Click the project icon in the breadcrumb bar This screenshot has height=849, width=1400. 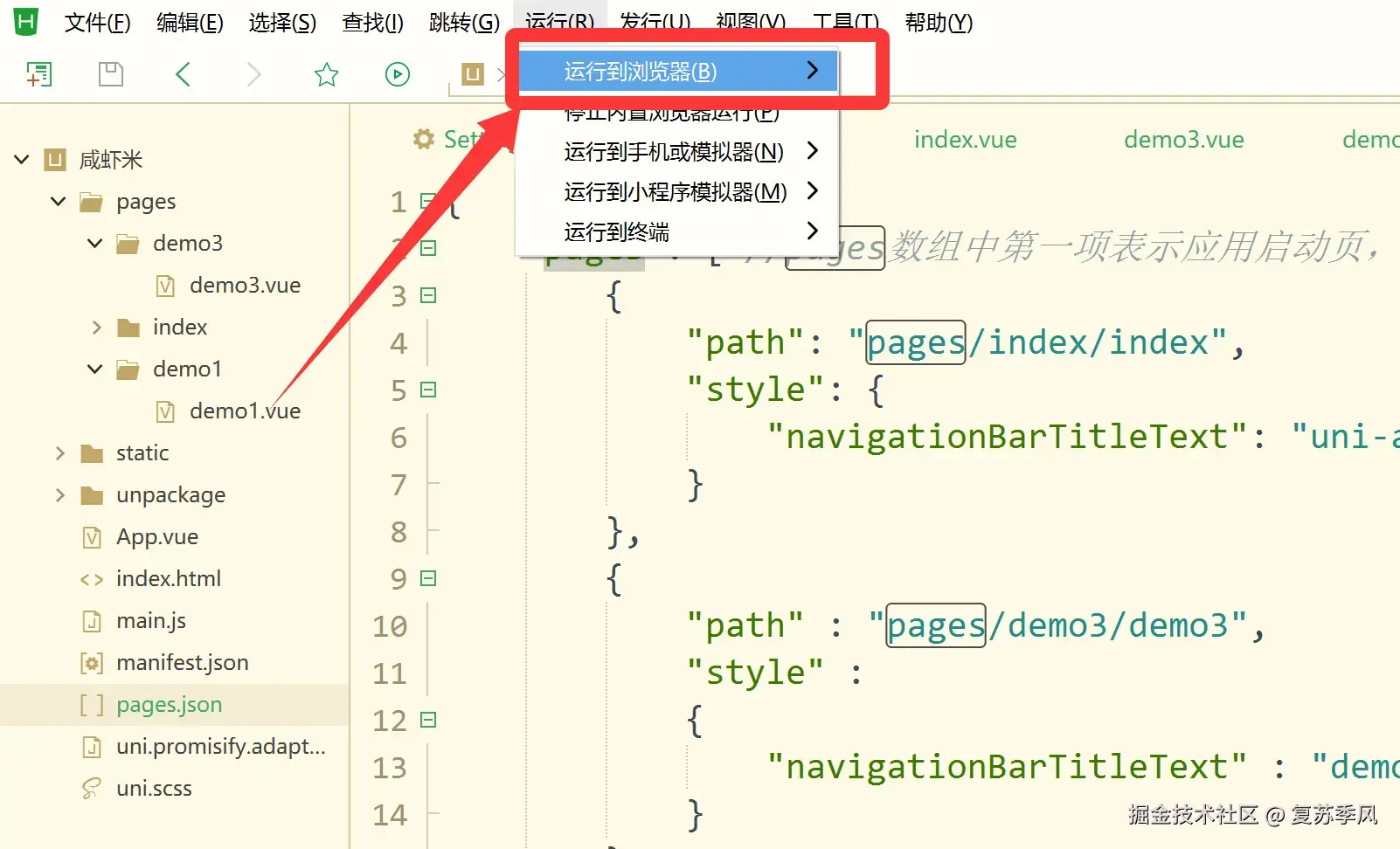click(473, 74)
